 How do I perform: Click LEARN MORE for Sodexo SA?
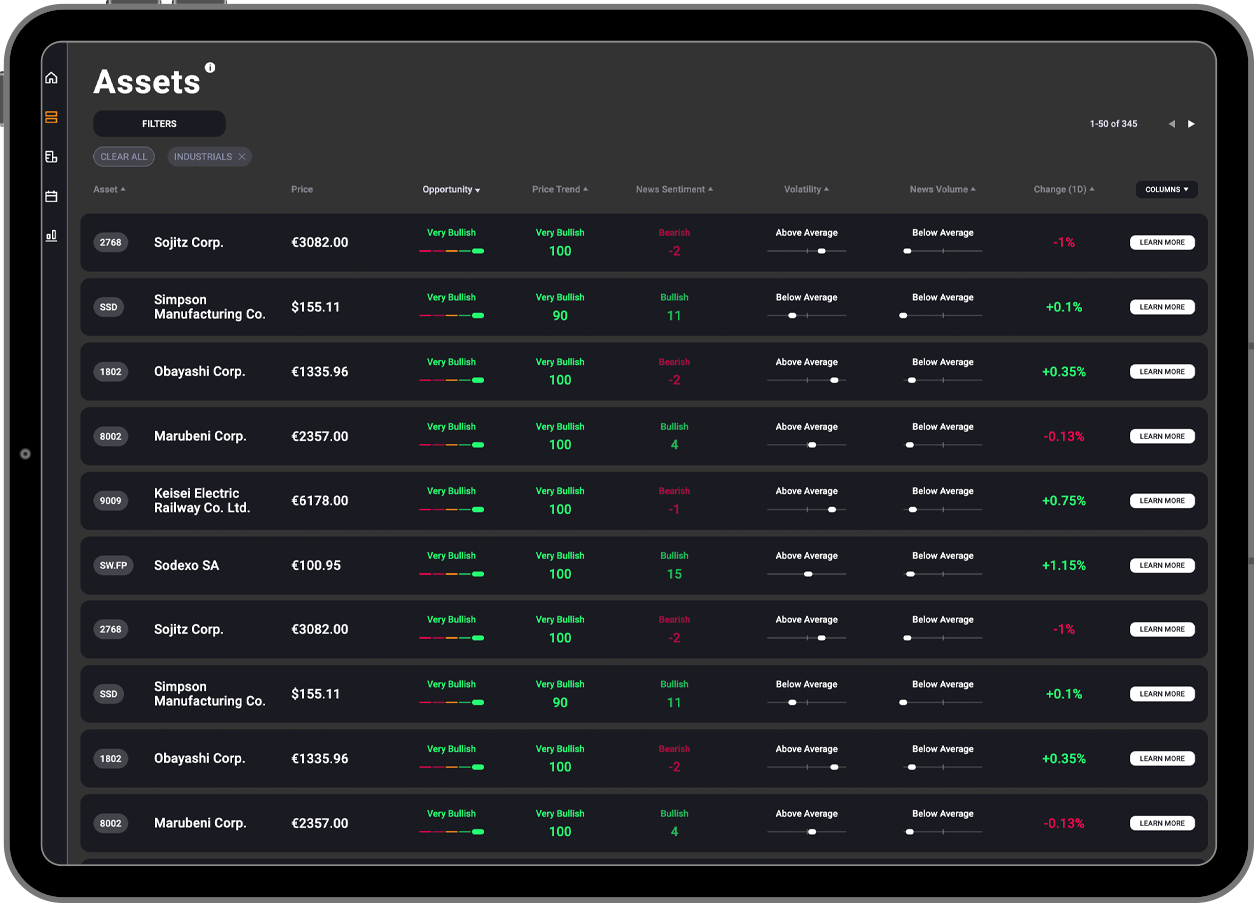(1161, 565)
